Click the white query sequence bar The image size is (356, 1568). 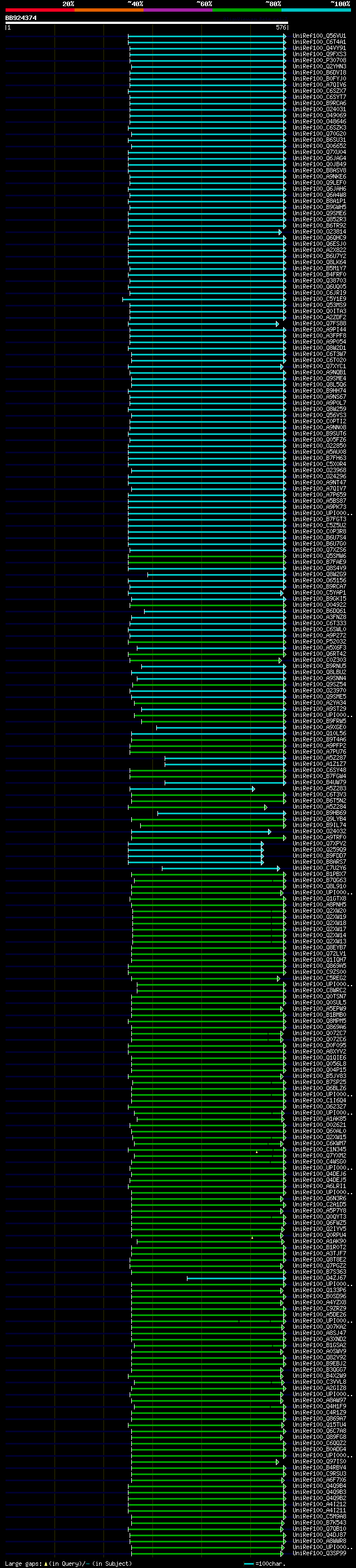click(146, 22)
